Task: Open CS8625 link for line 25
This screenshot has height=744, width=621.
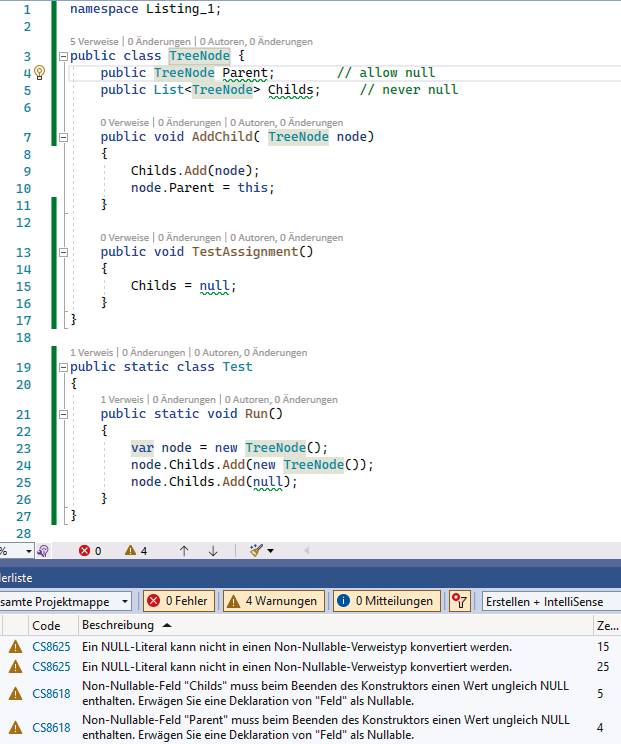Action: click(51, 667)
